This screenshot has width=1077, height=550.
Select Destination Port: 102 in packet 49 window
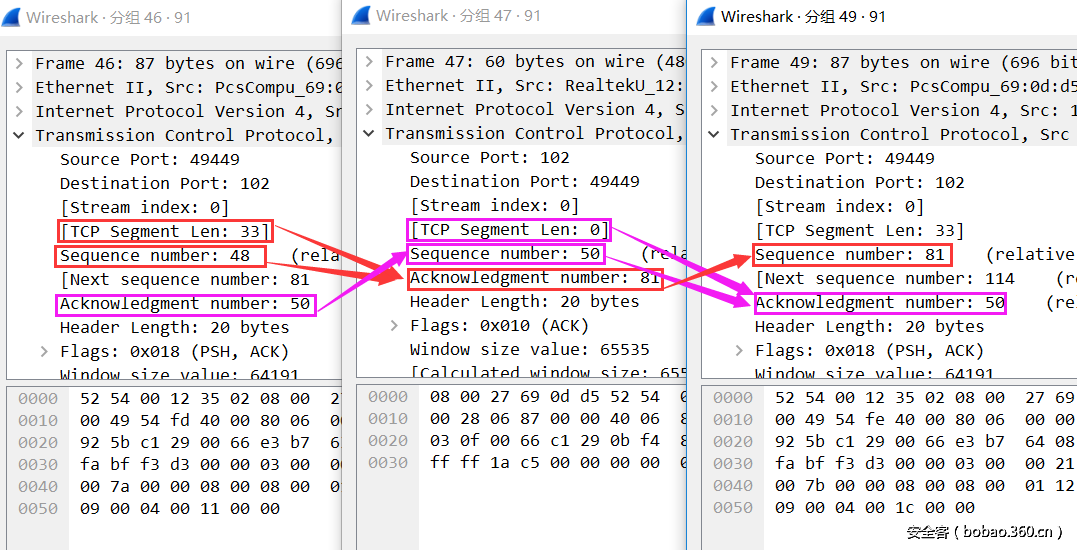click(860, 183)
